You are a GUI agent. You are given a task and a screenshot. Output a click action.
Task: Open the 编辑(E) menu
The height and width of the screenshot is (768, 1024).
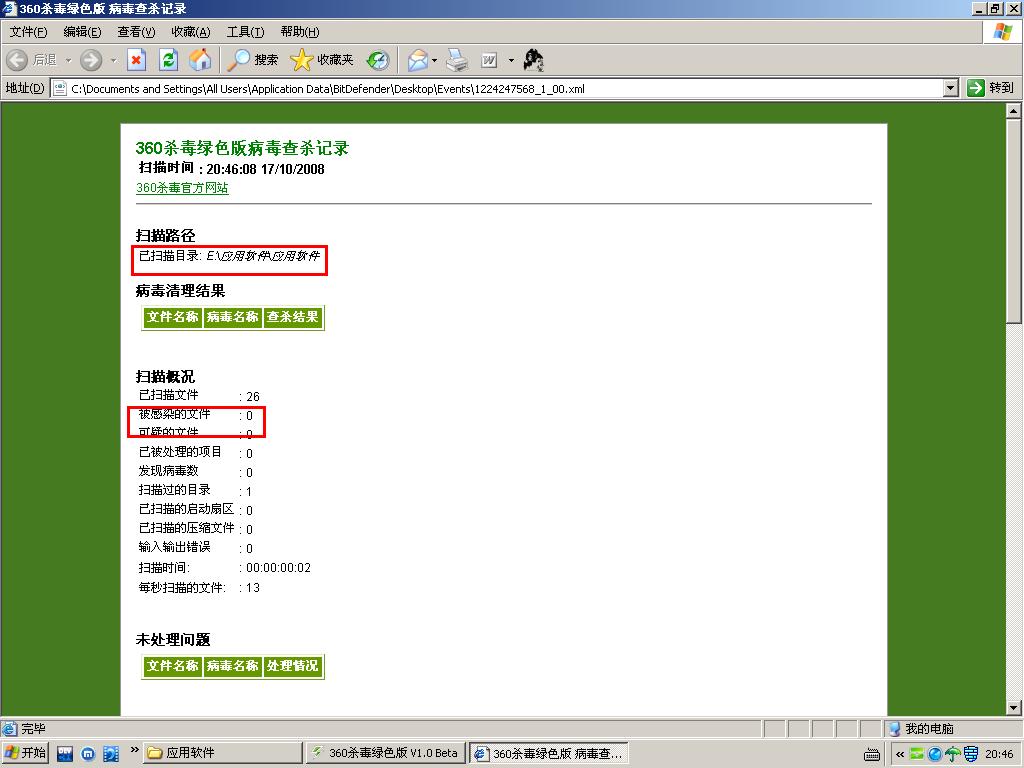(x=82, y=32)
